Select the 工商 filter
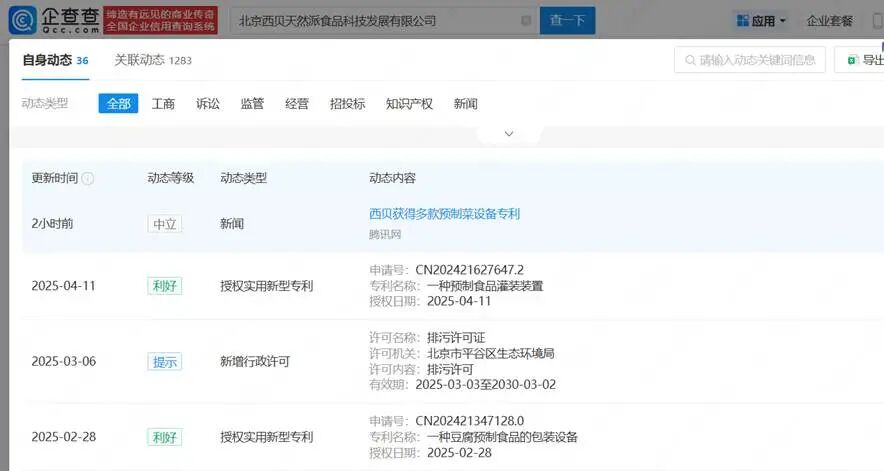The image size is (884, 471). click(163, 104)
